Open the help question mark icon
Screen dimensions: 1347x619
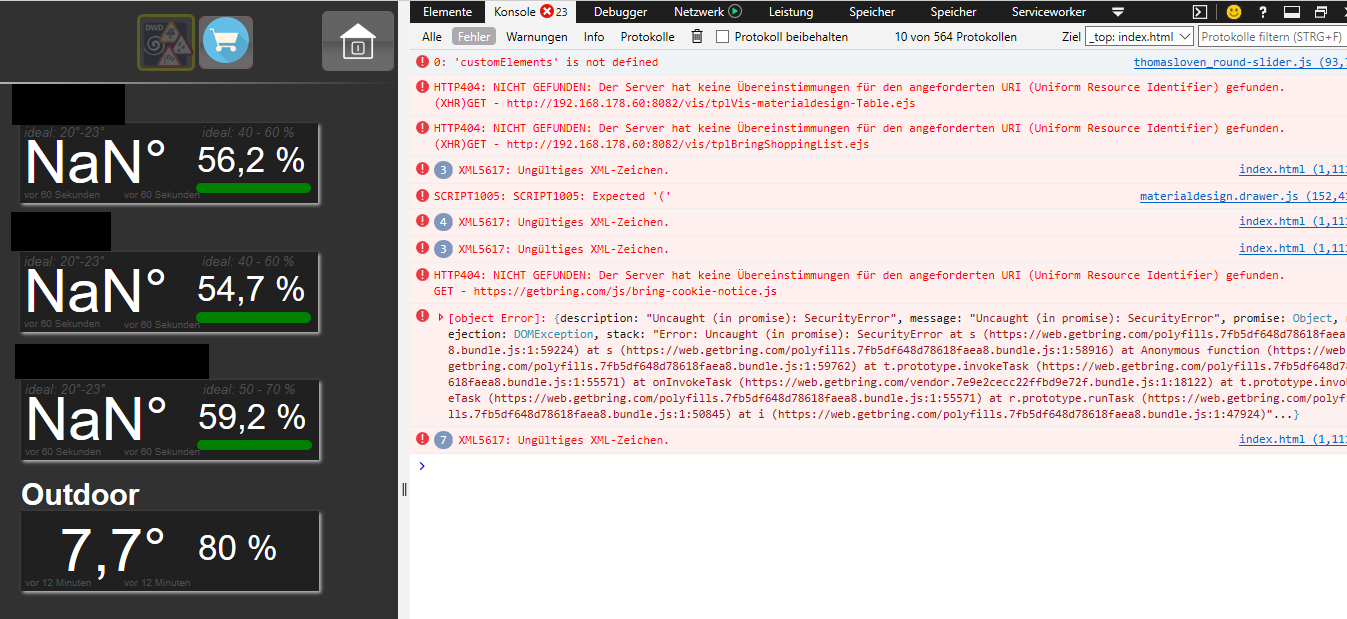(1263, 12)
